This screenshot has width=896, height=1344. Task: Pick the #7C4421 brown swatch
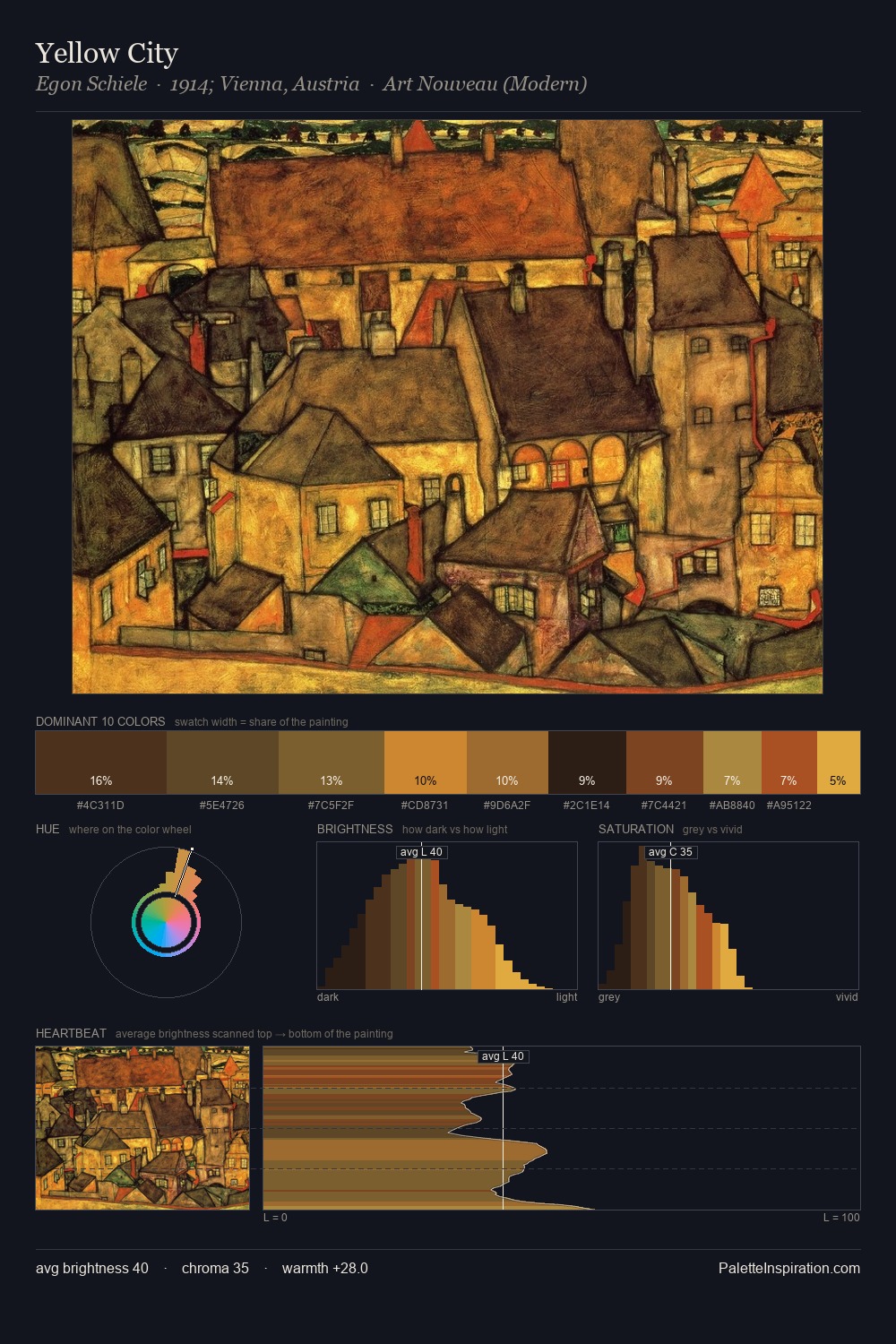(665, 762)
